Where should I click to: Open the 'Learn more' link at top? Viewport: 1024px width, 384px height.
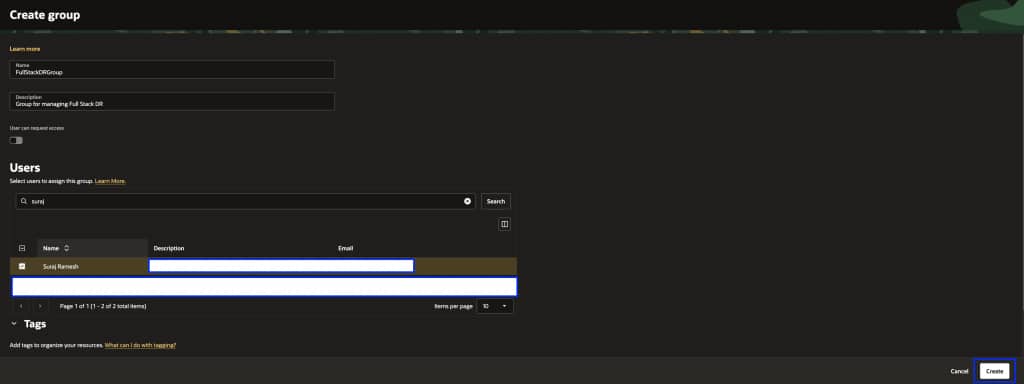tap(25, 49)
